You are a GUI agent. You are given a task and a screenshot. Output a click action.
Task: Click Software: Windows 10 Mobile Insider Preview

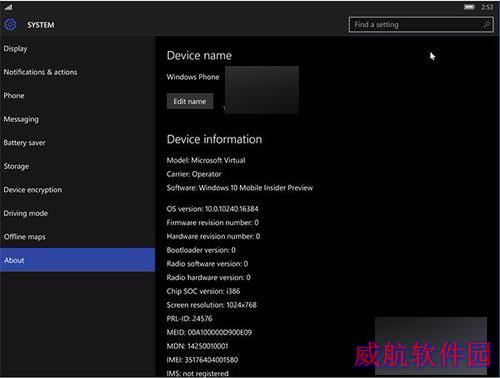240,188
